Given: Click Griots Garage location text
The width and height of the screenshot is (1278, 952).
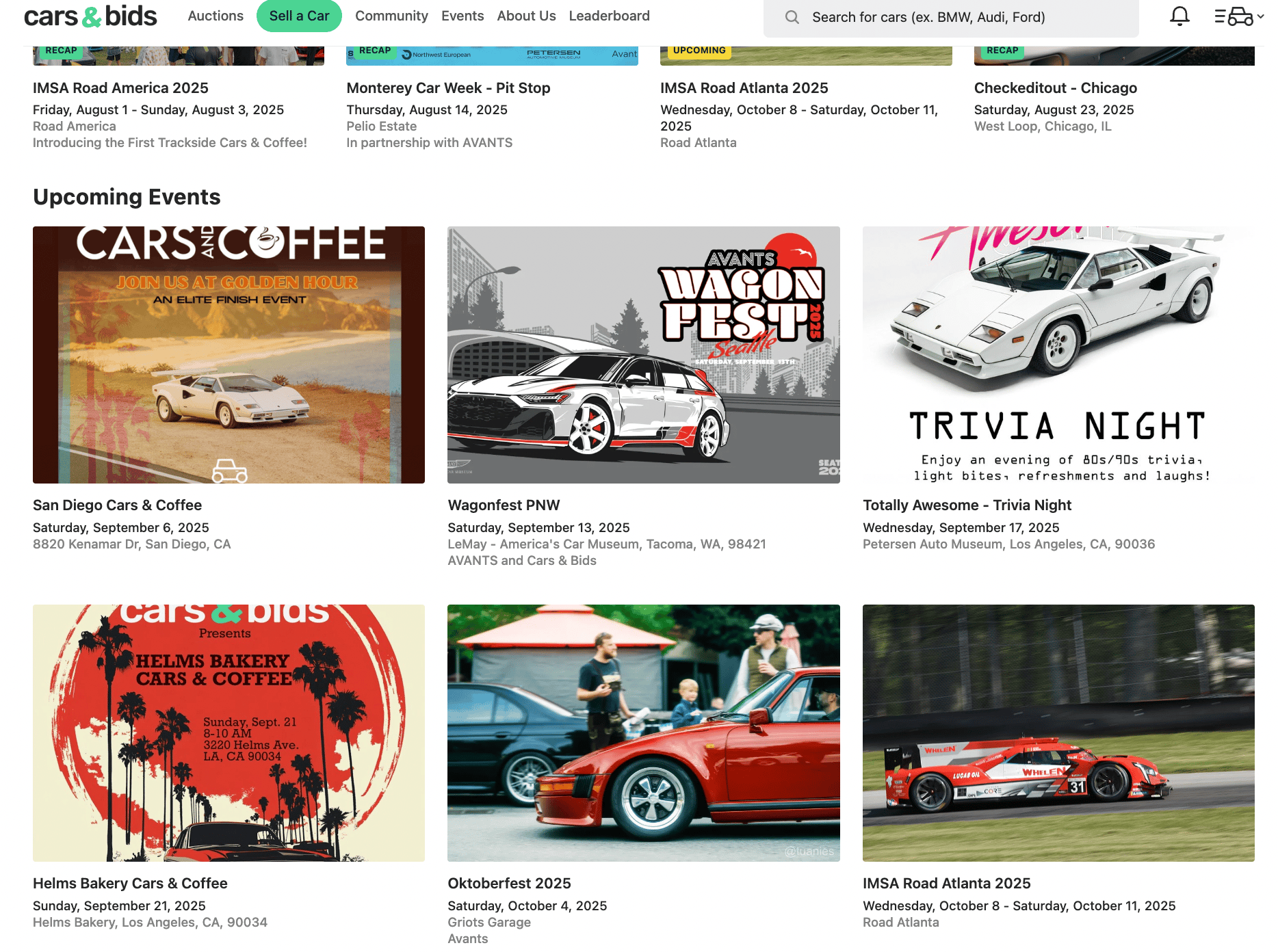Looking at the screenshot, I should pos(489,923).
